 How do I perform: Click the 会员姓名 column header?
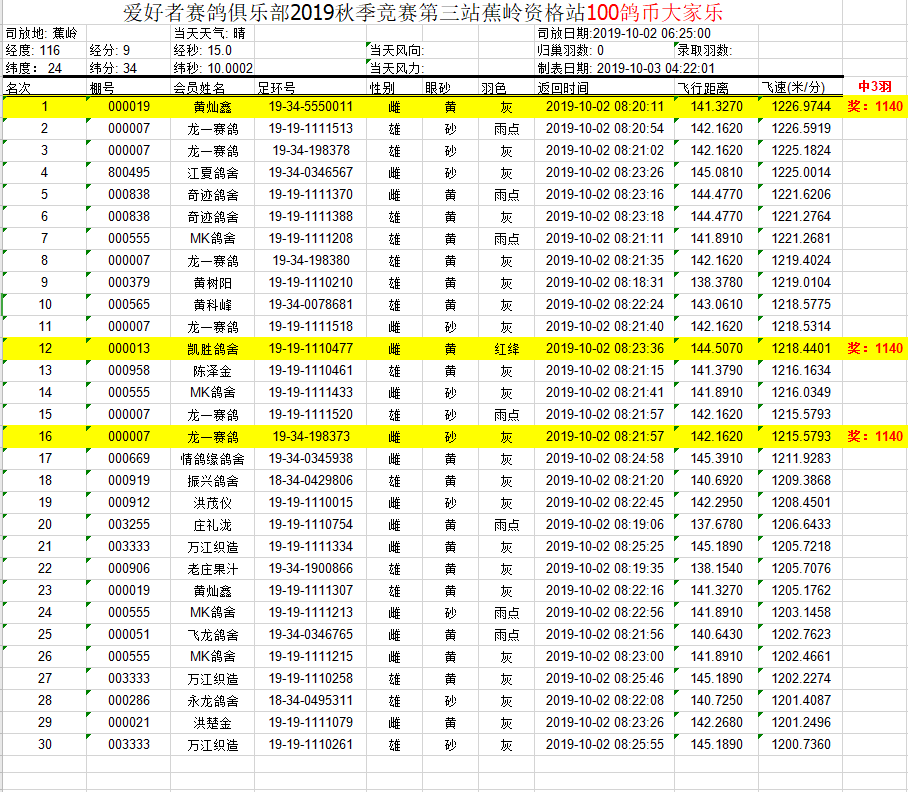(x=199, y=88)
